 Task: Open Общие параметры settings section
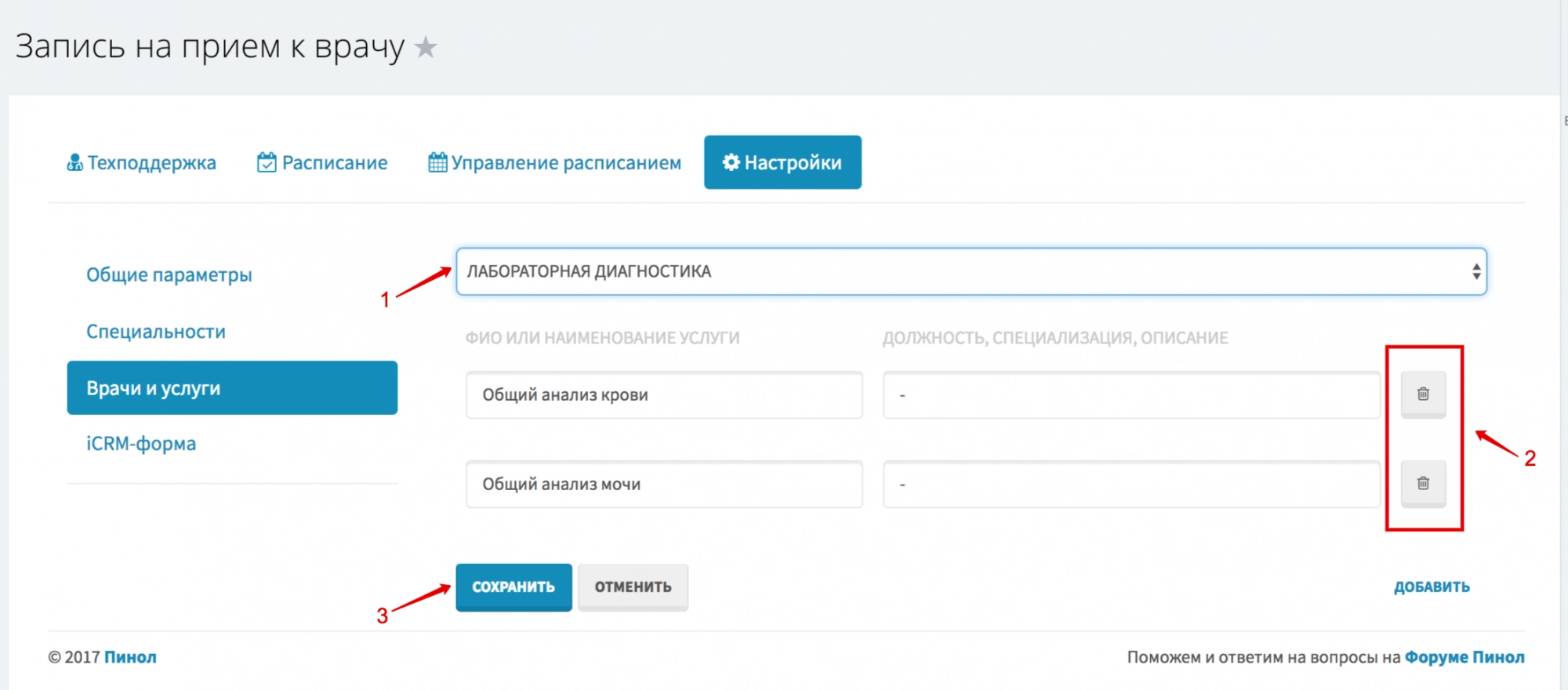click(x=169, y=275)
